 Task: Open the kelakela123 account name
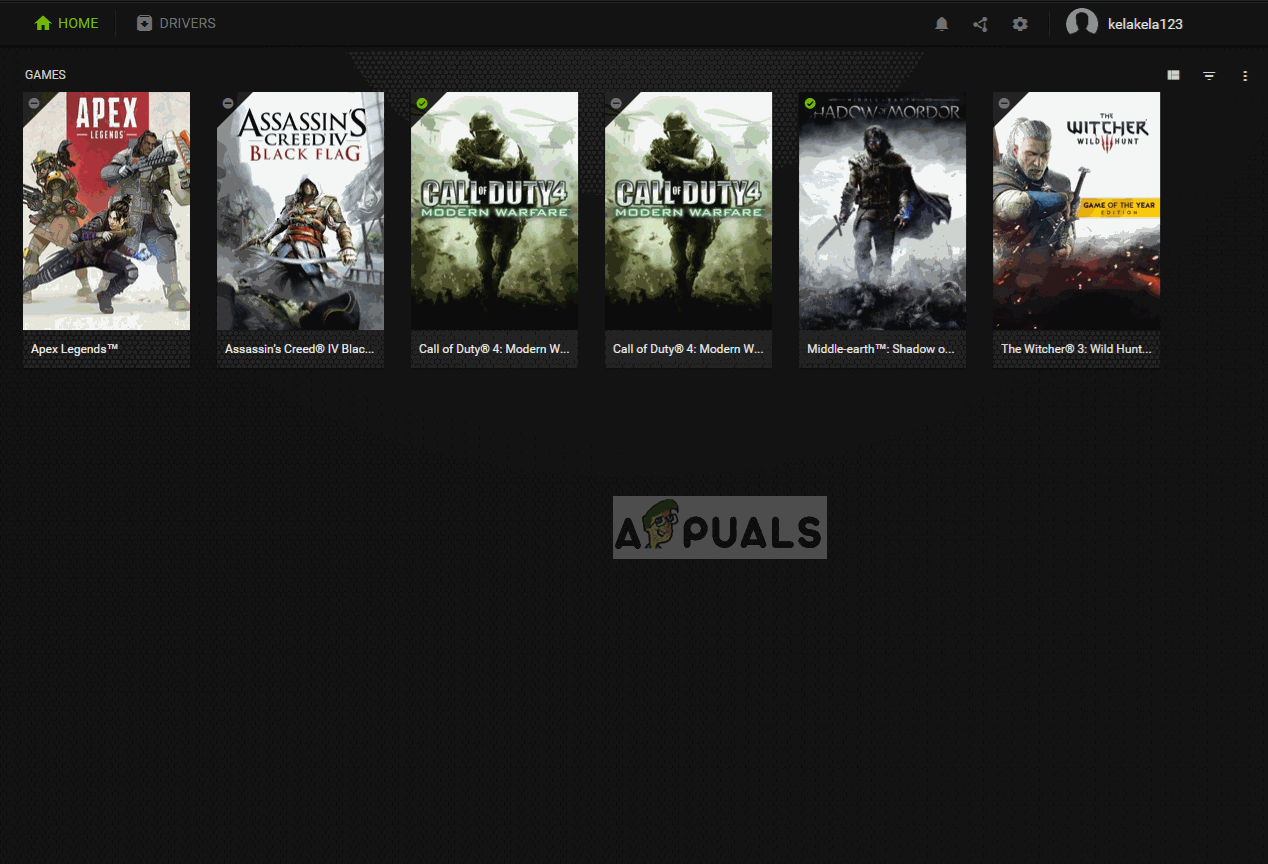pyautogui.click(x=1145, y=24)
